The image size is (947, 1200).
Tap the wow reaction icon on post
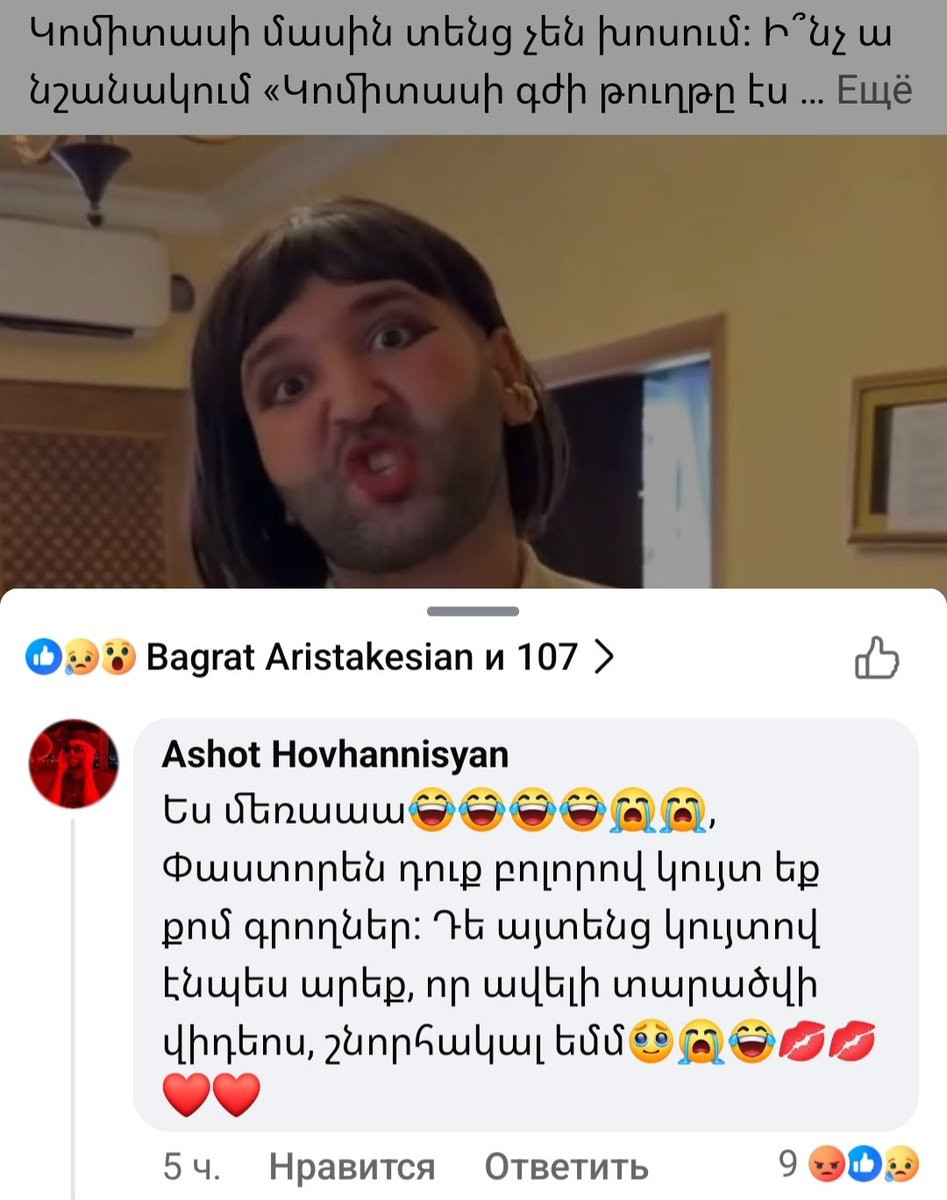pos(118,658)
